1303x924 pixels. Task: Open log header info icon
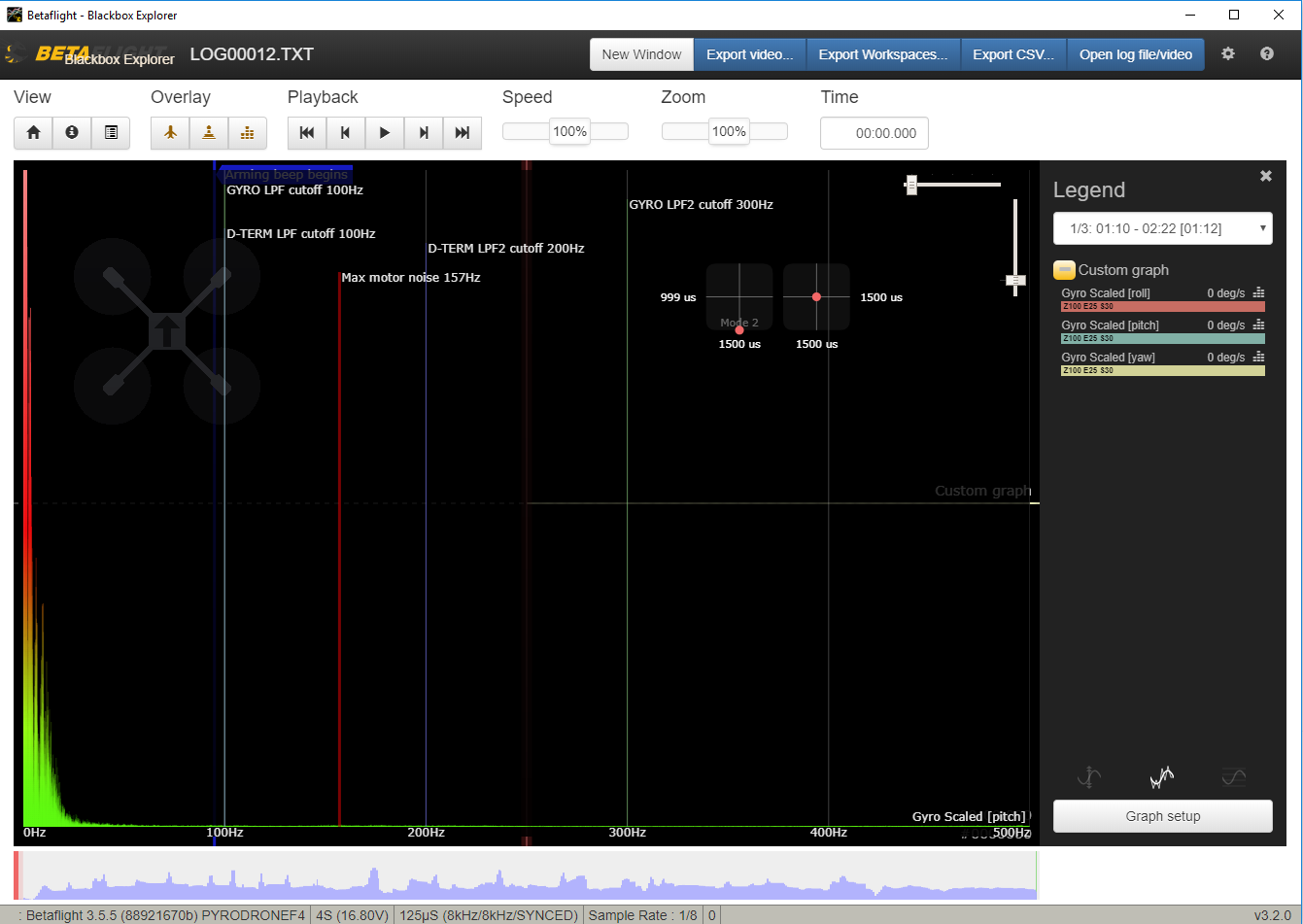click(72, 133)
